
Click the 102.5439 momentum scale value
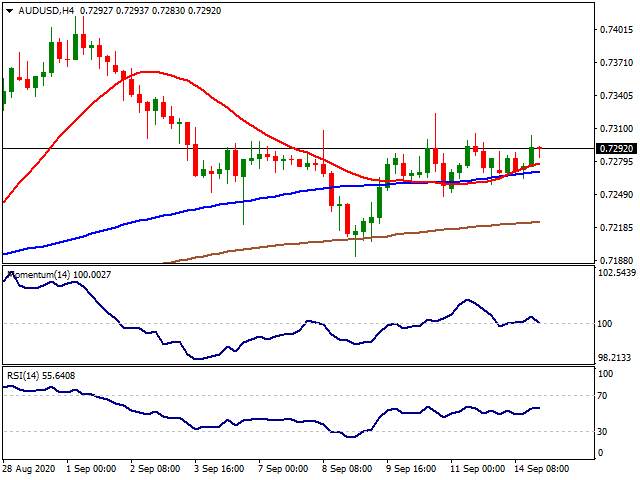pos(617,272)
